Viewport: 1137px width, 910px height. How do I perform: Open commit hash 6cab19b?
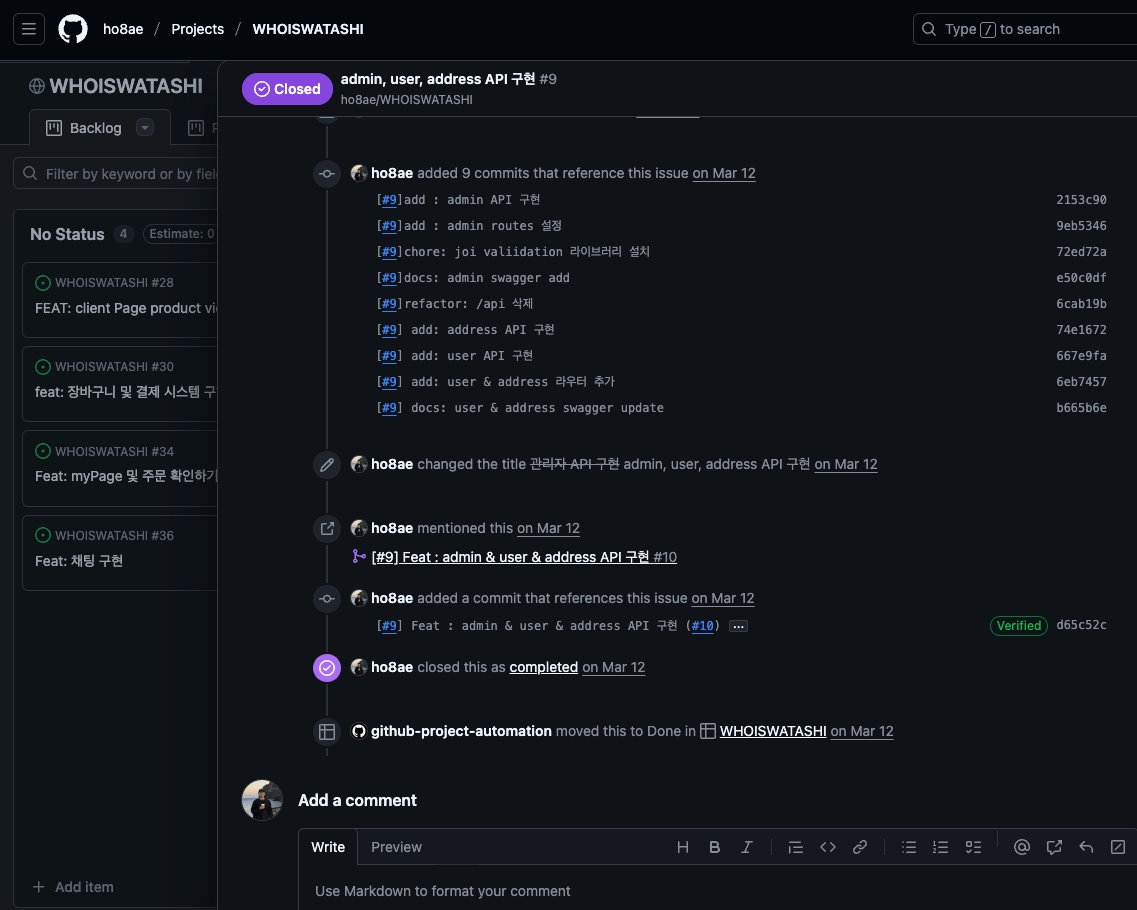point(1081,304)
